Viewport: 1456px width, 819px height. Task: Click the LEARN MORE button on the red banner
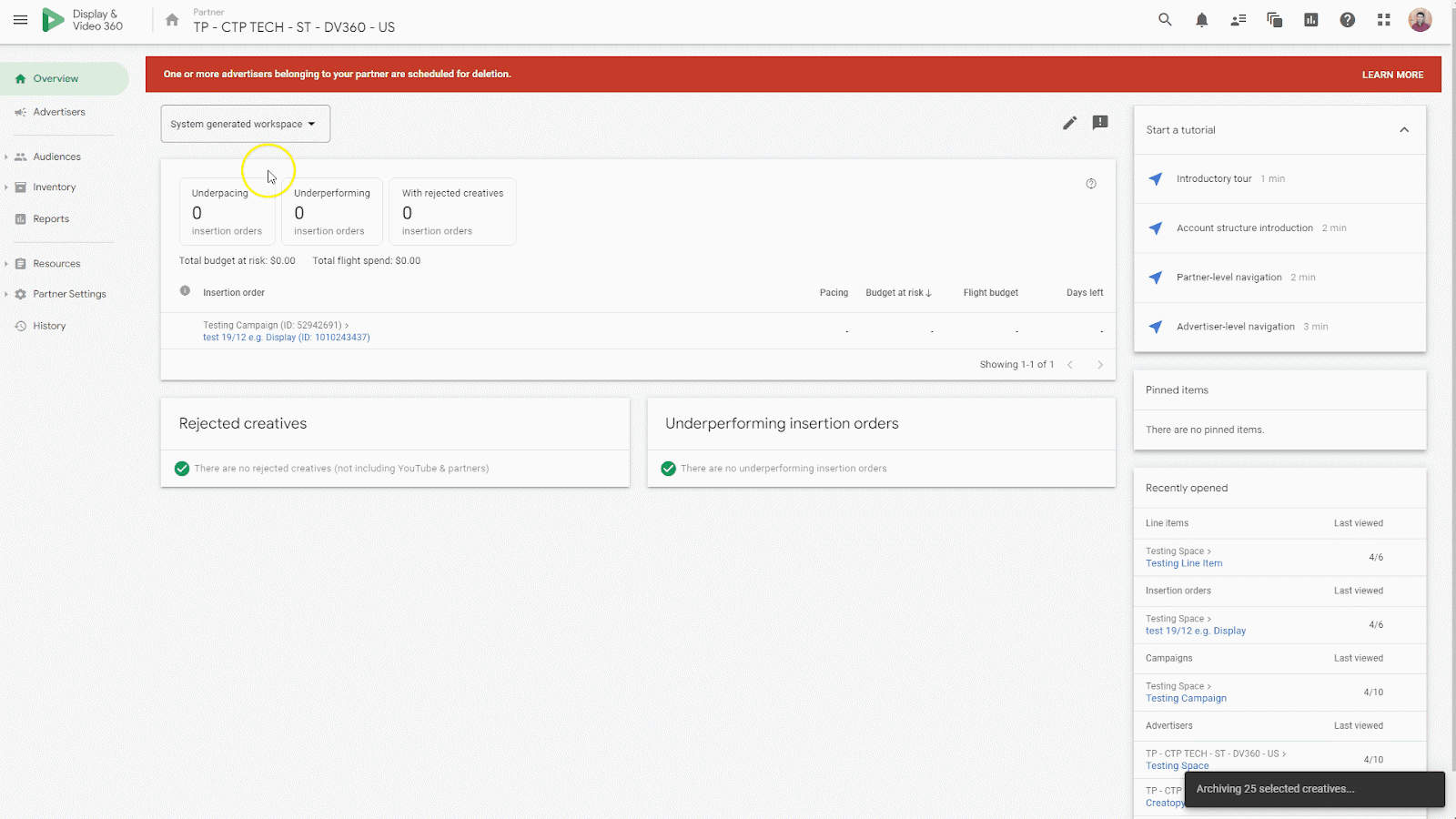[1392, 75]
